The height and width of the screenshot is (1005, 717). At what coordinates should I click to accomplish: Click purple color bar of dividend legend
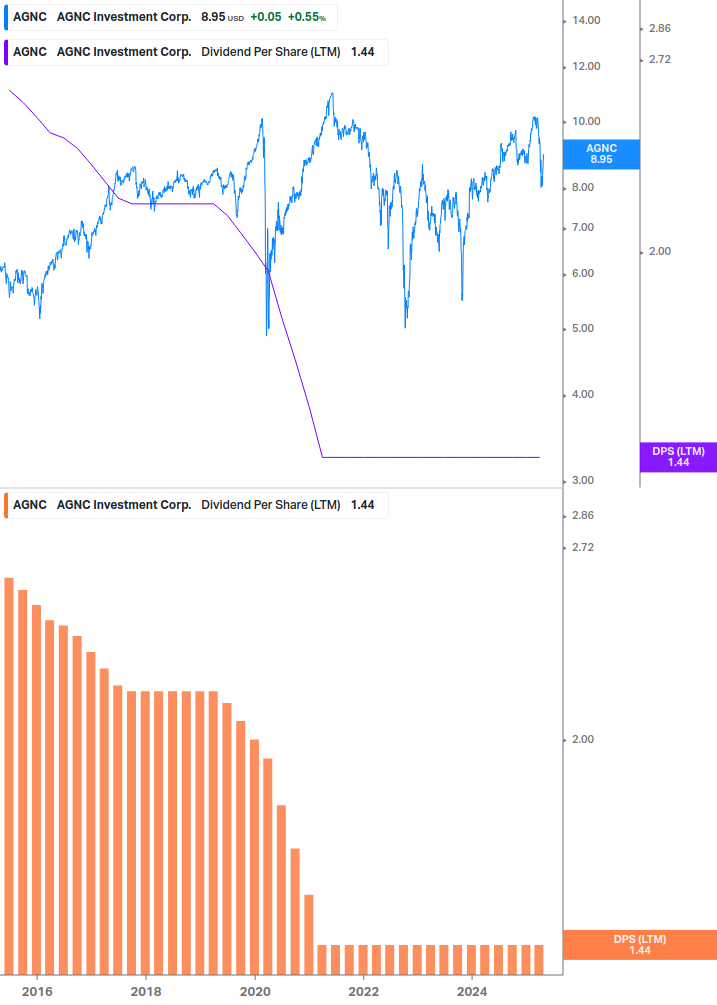6,53
